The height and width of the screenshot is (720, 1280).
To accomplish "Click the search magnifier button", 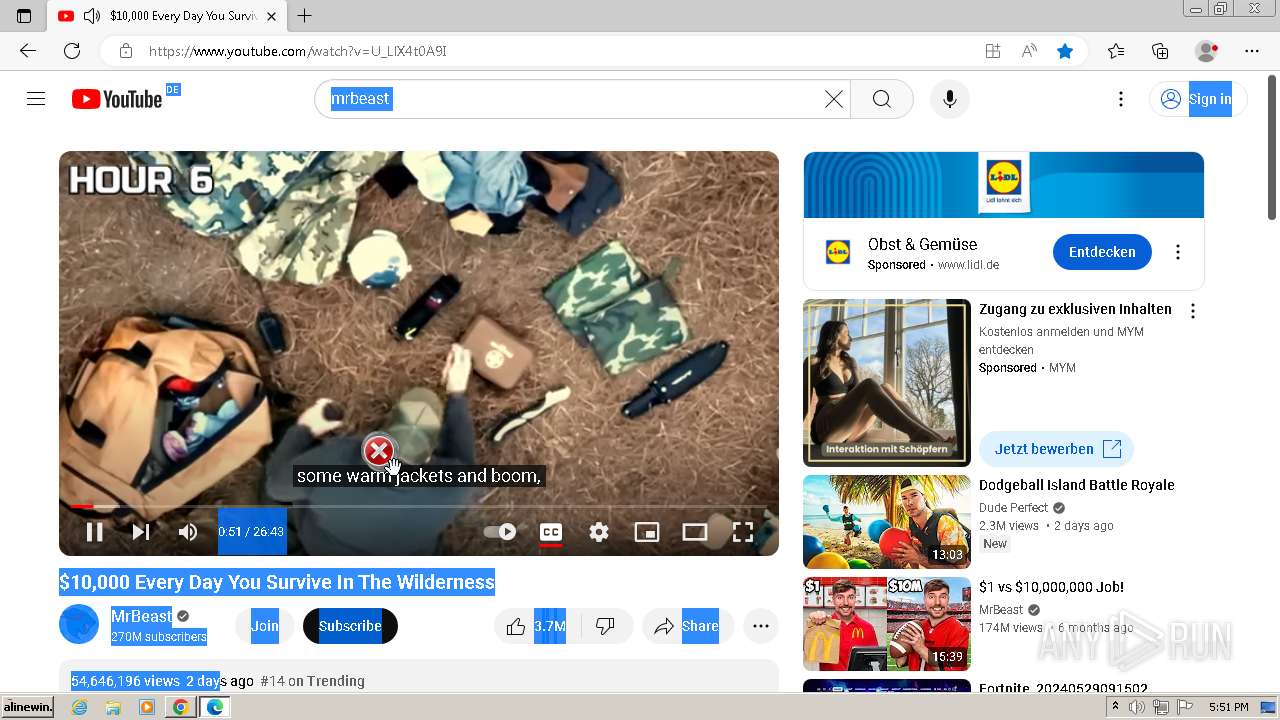I will (881, 99).
